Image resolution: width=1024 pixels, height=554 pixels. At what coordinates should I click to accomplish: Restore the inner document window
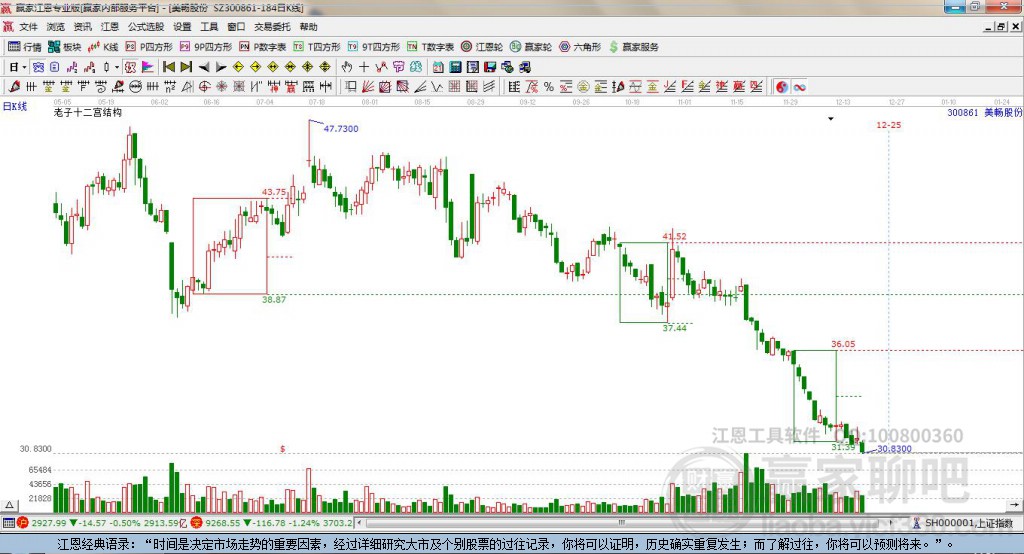pos(1001,27)
